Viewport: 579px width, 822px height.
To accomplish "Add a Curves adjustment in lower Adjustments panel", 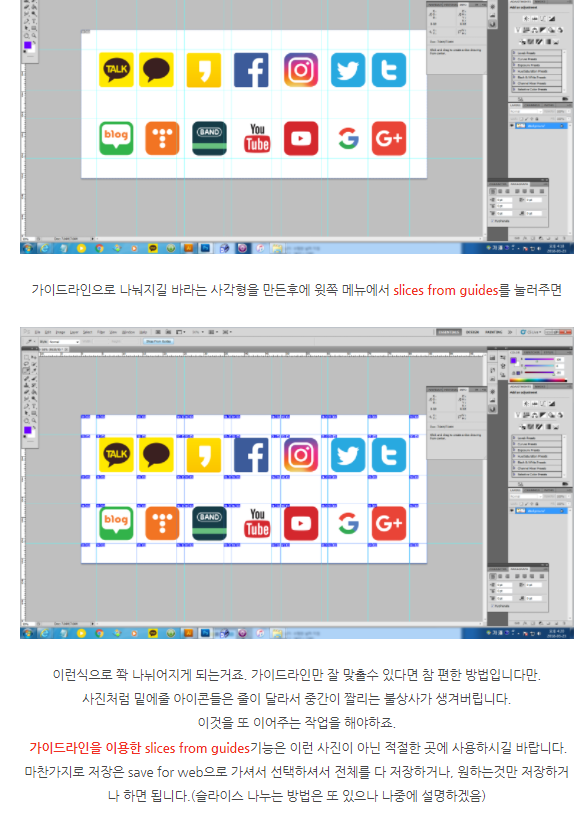I will 543,404.
